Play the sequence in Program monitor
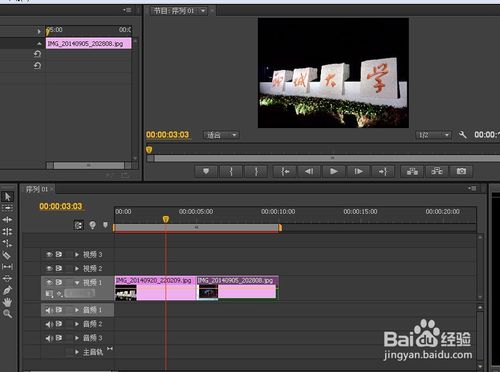 [334, 171]
